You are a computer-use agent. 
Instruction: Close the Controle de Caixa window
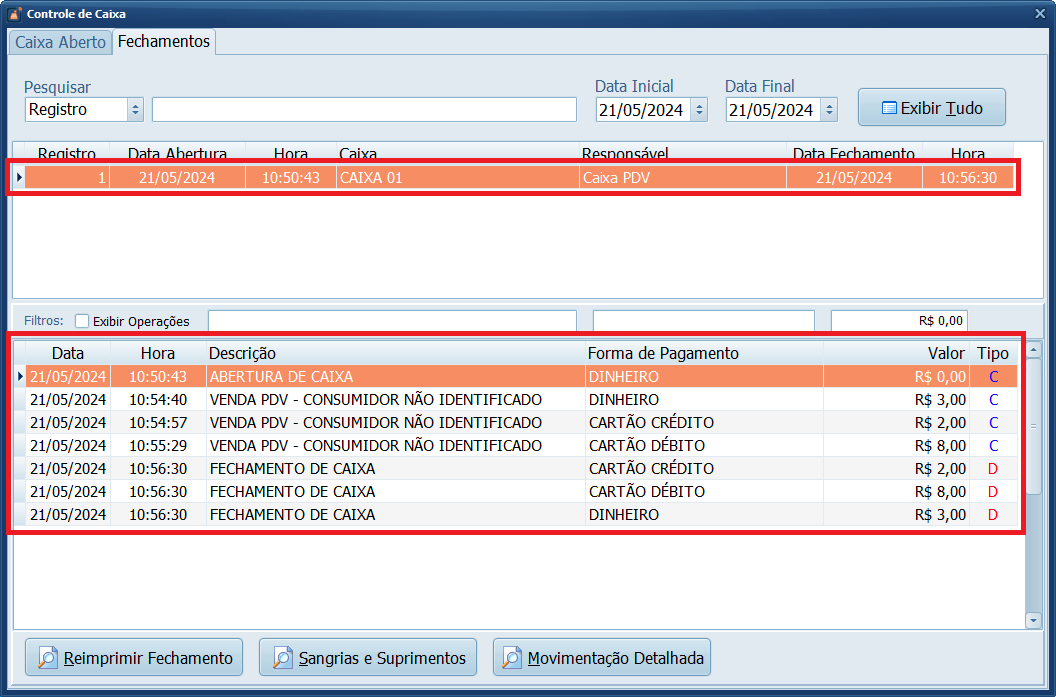(1039, 13)
